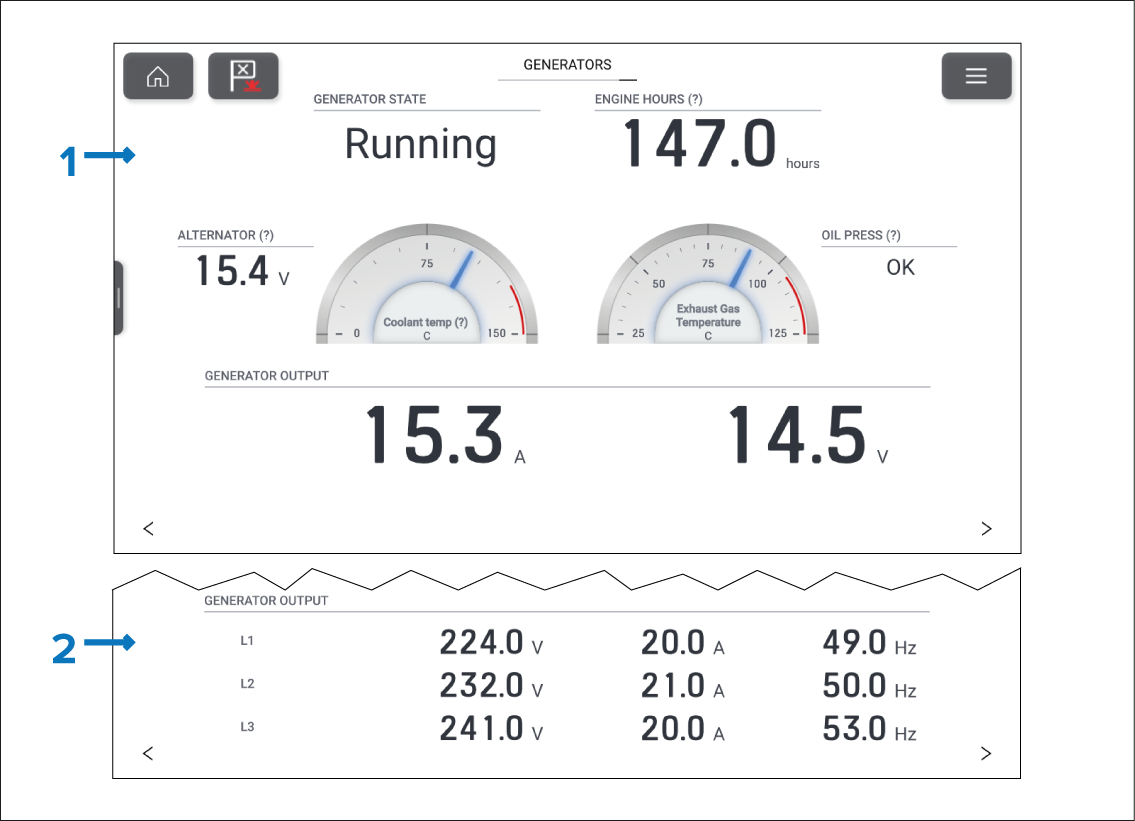Go to the Home screen
1135x821 pixels.
pyautogui.click(x=158, y=76)
